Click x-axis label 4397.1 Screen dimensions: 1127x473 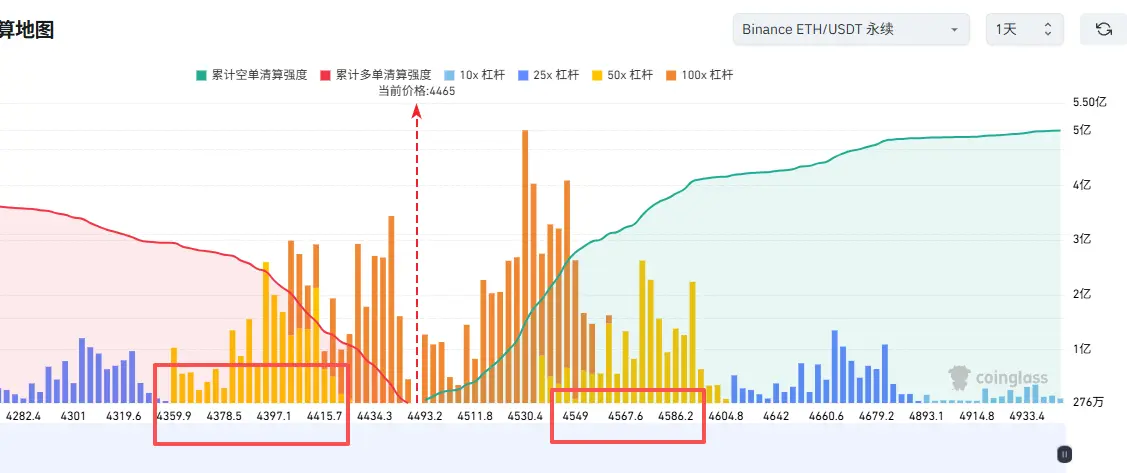[274, 416]
